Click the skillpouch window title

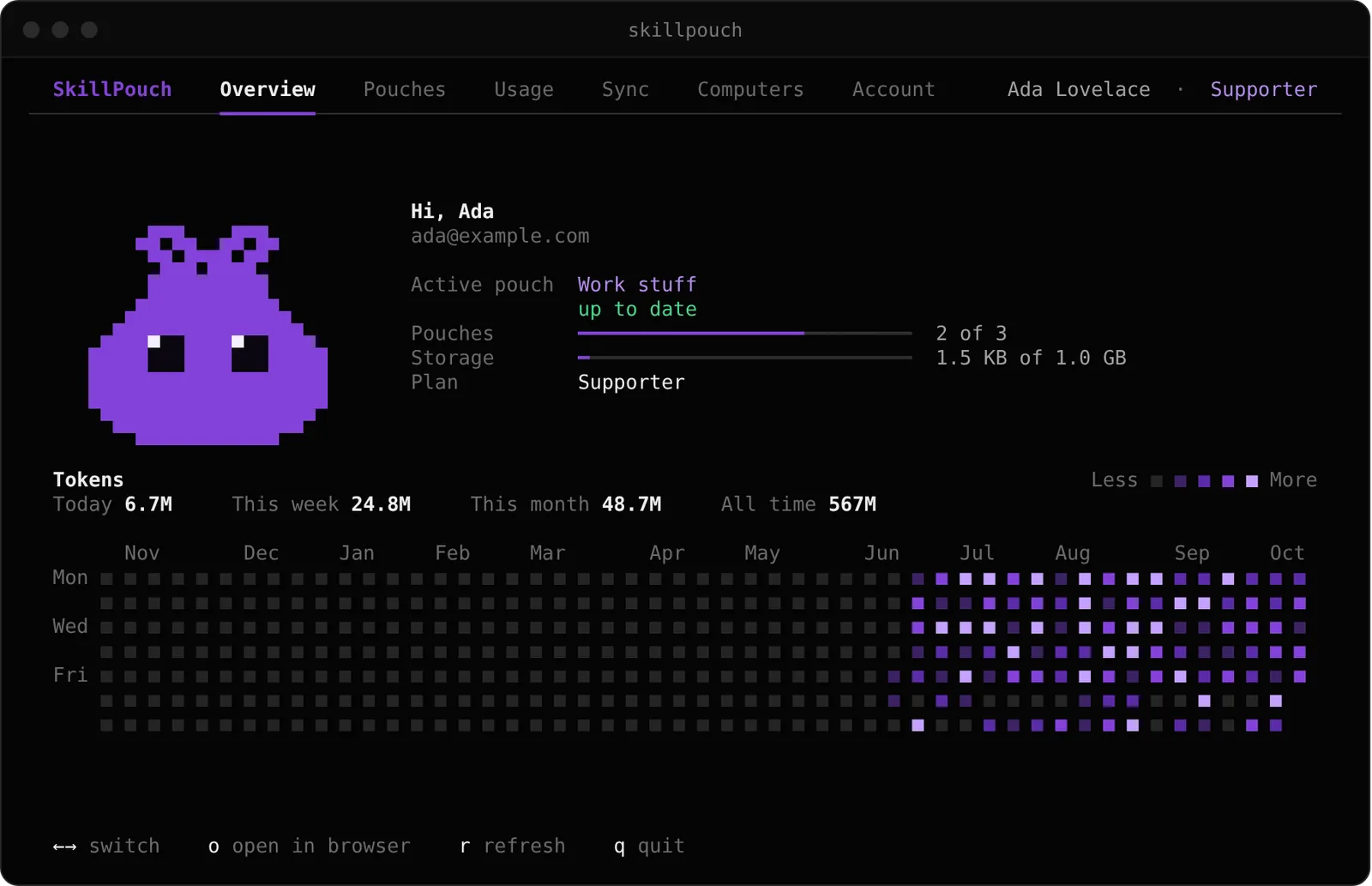(685, 30)
